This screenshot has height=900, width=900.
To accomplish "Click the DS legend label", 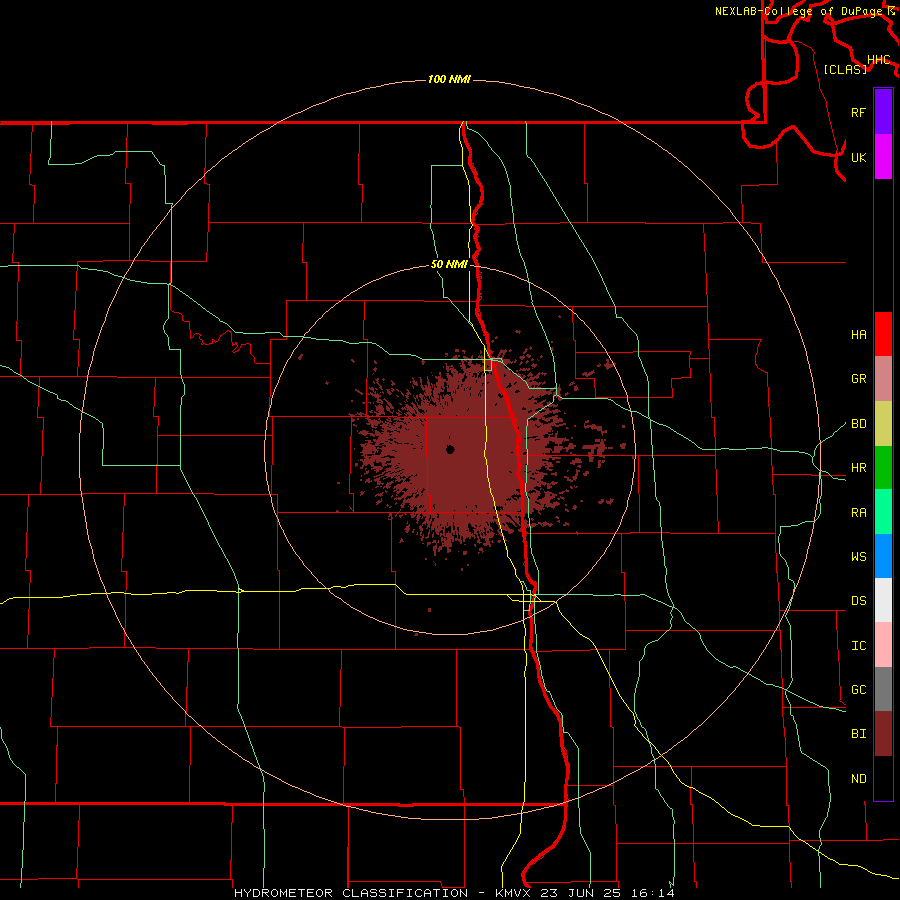I will coord(859,600).
